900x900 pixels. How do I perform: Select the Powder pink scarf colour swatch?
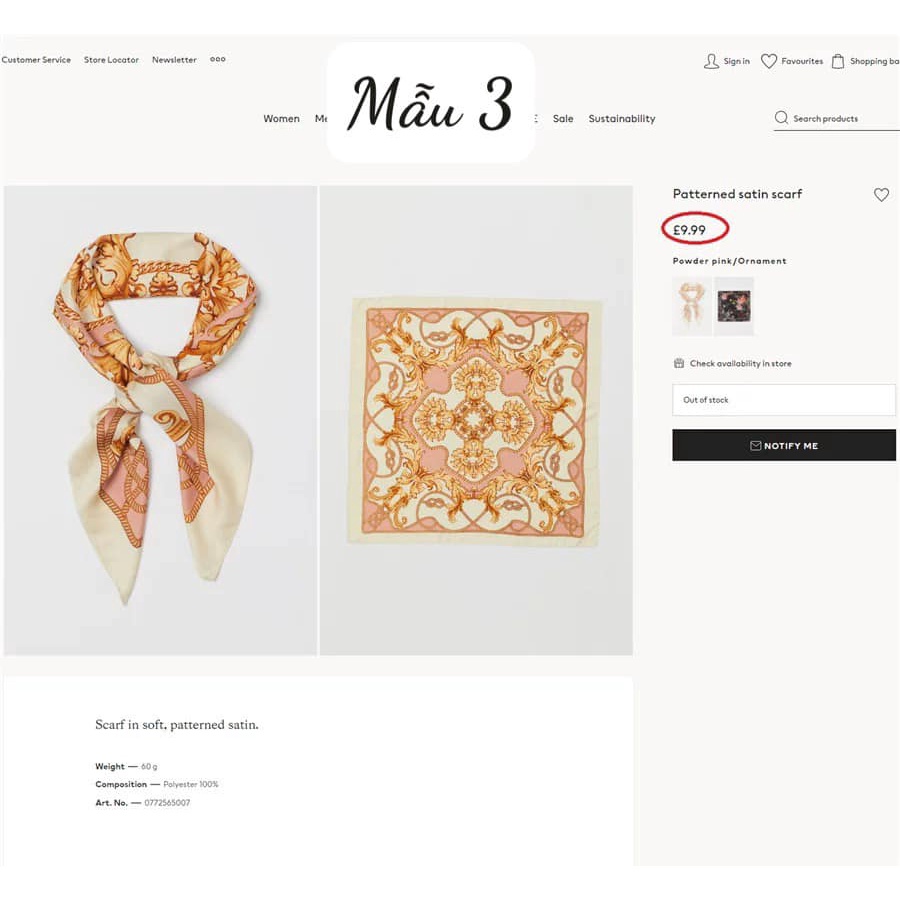coord(691,305)
